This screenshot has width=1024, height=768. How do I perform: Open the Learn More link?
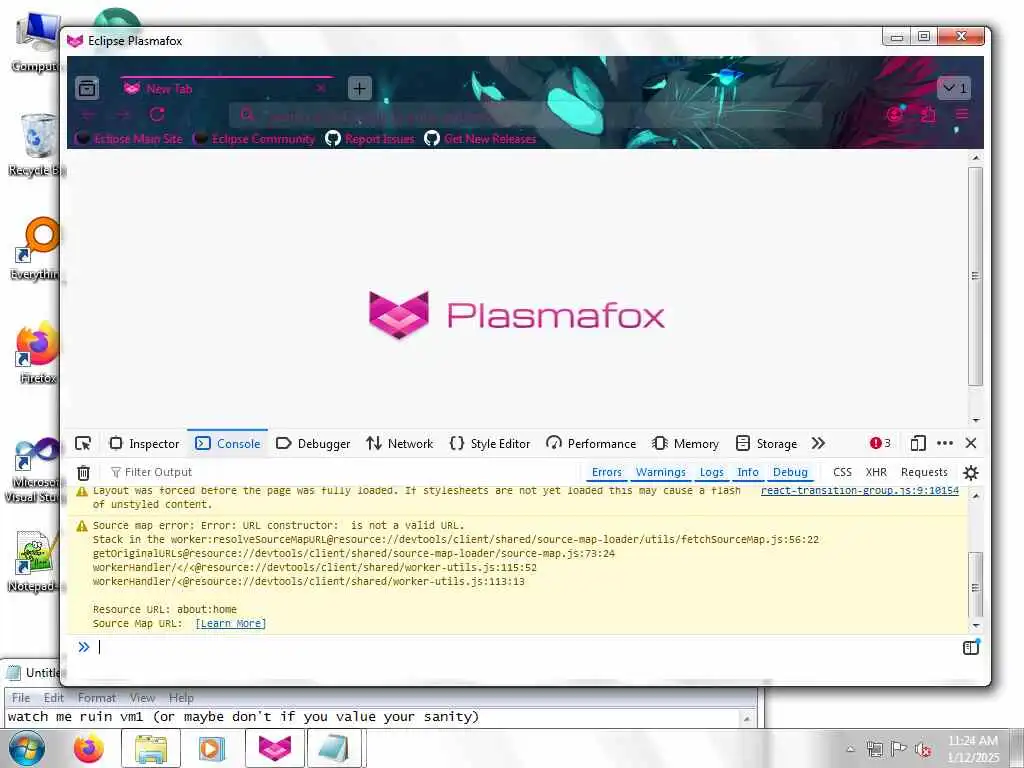coord(231,624)
